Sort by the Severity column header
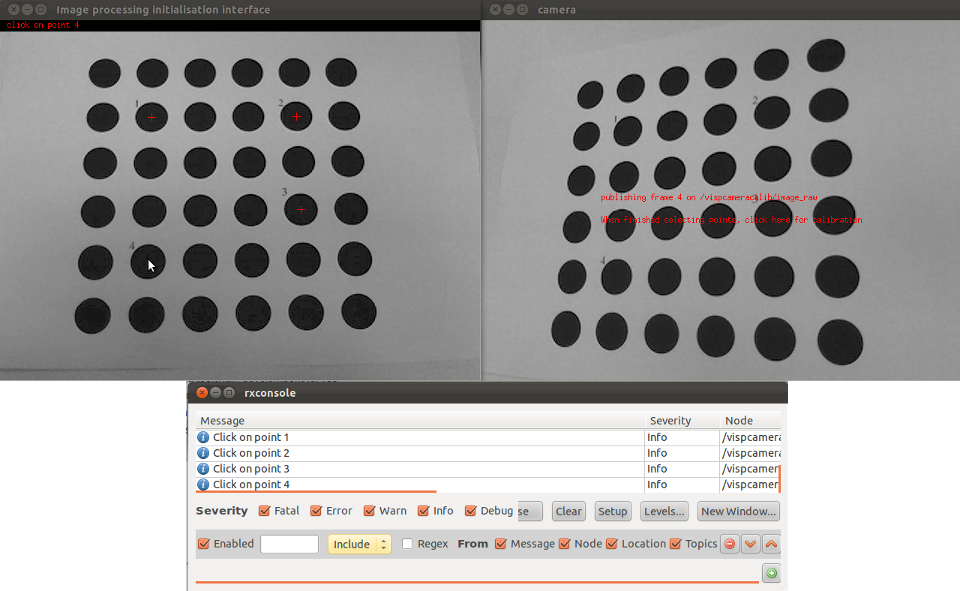The image size is (960, 591). click(x=670, y=421)
